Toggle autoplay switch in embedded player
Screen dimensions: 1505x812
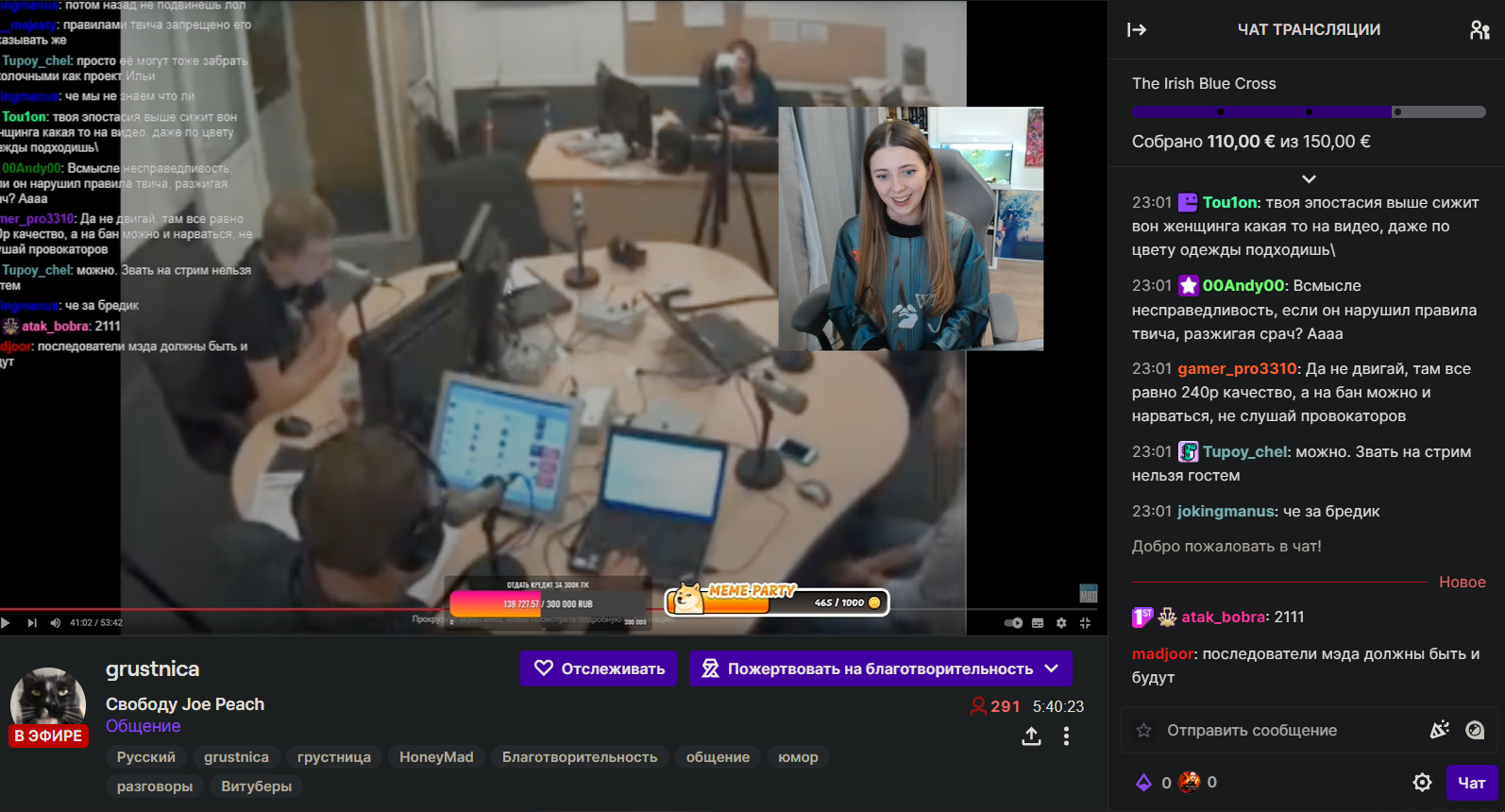[1013, 623]
